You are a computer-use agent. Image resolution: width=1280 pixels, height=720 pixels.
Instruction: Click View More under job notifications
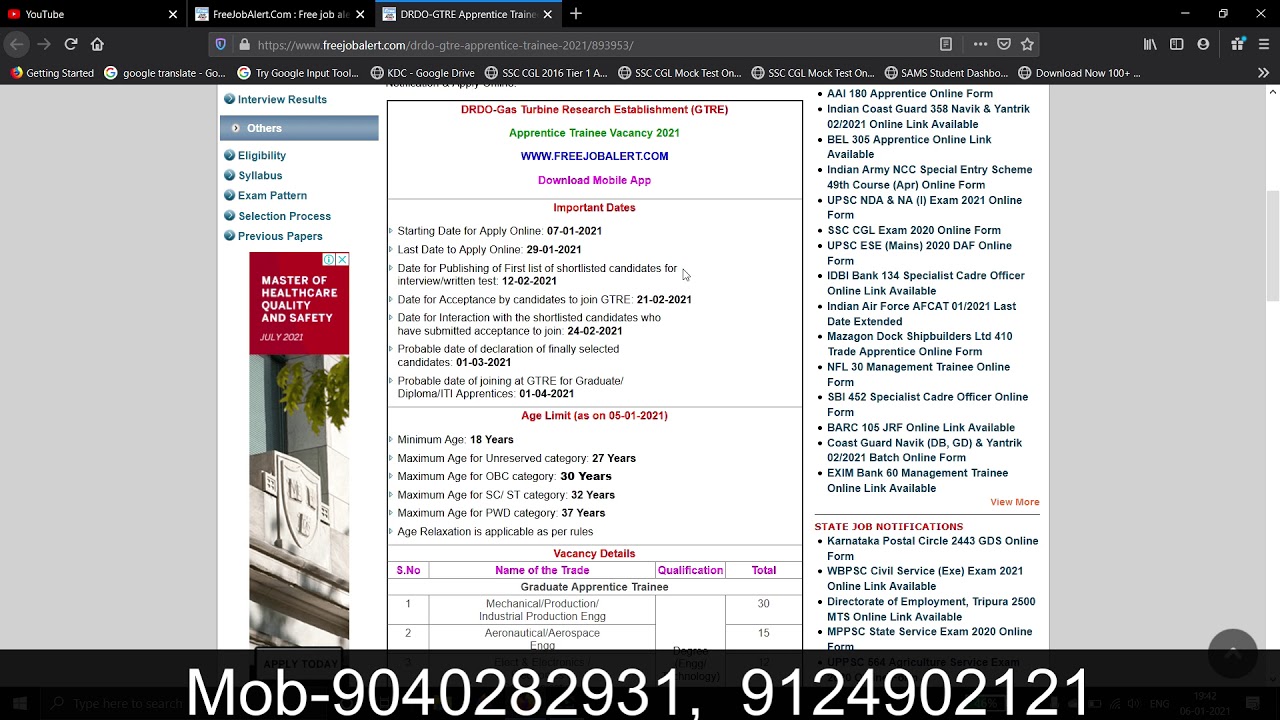(x=1014, y=502)
